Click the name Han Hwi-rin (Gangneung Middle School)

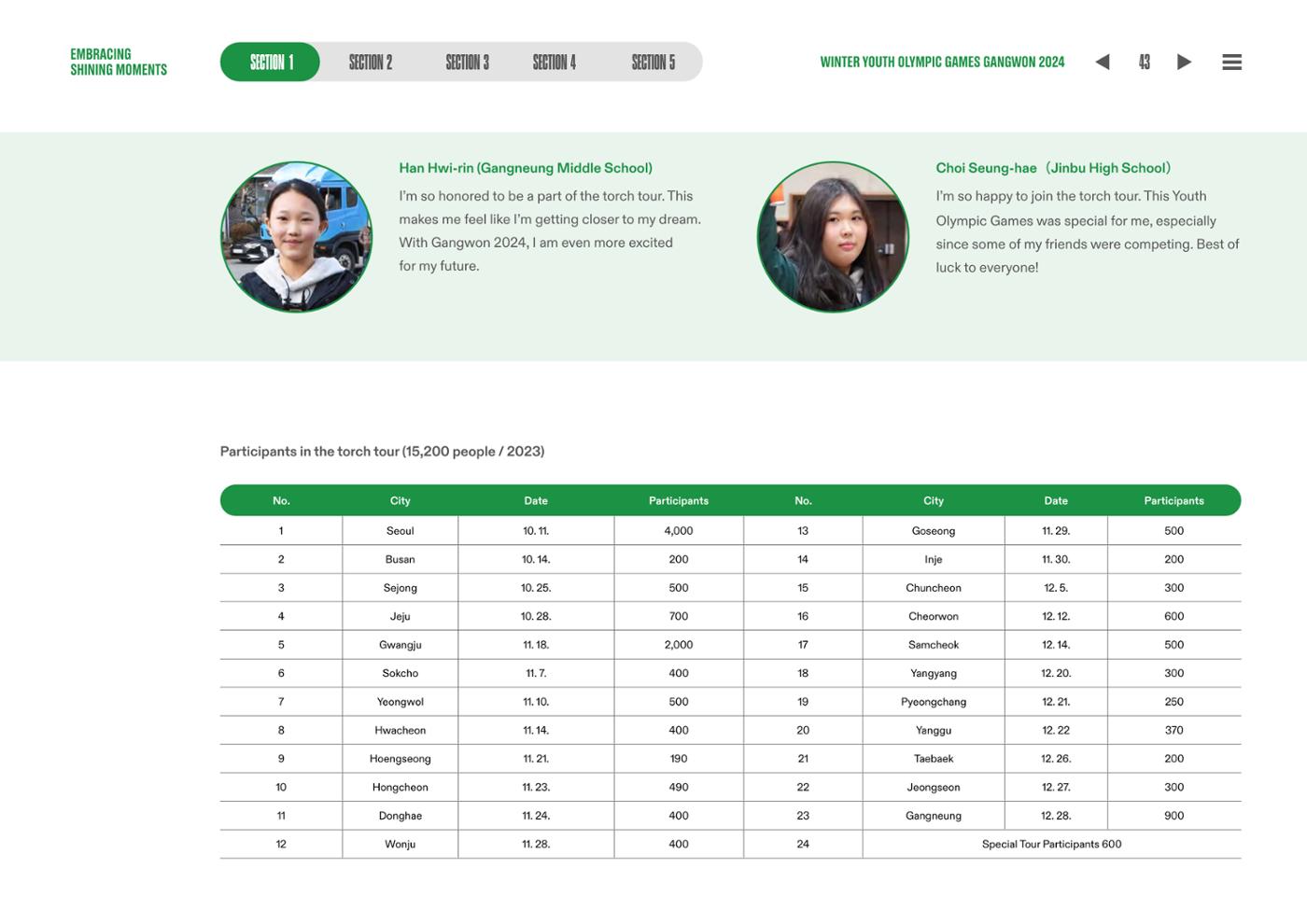pos(526,168)
